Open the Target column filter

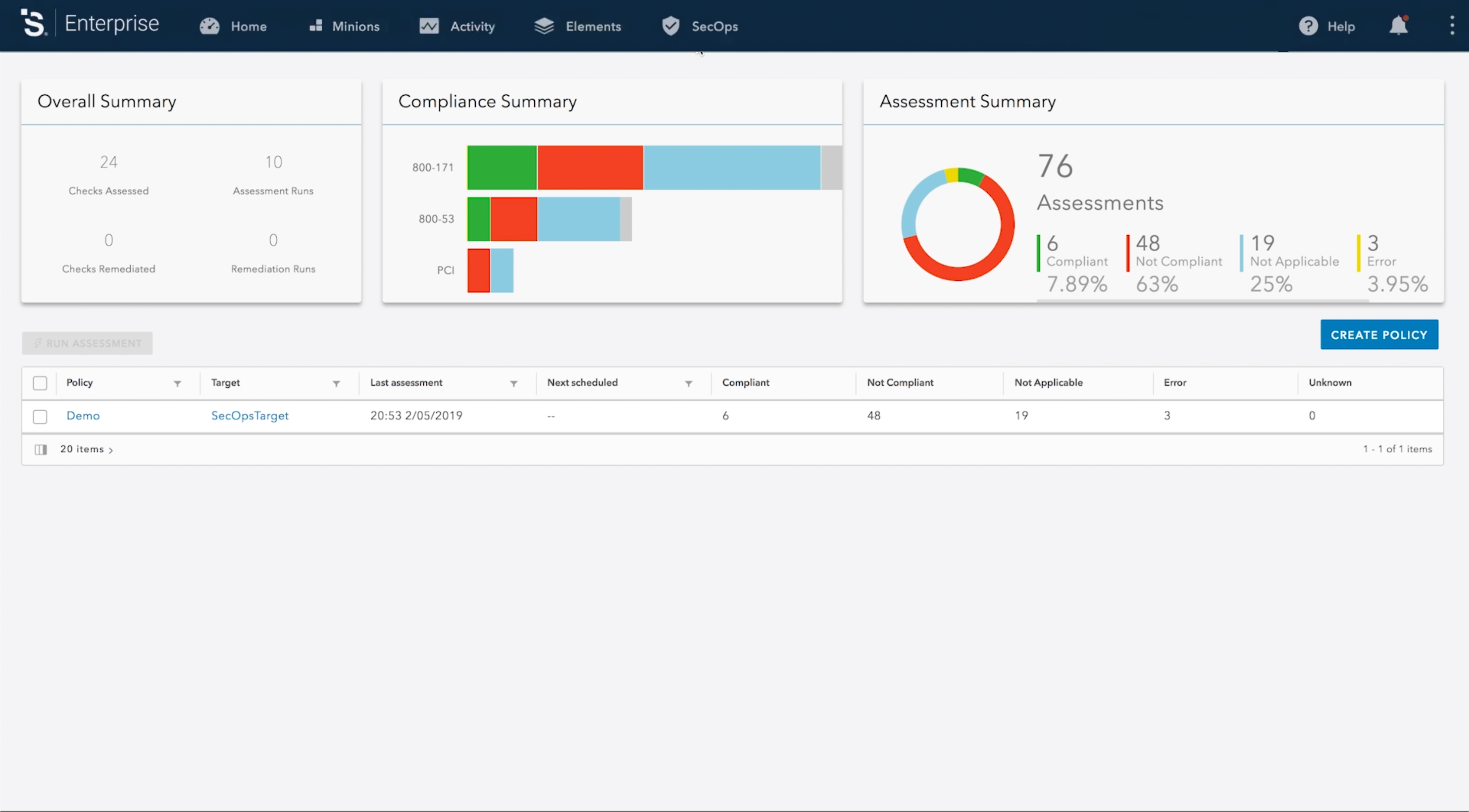[337, 384]
